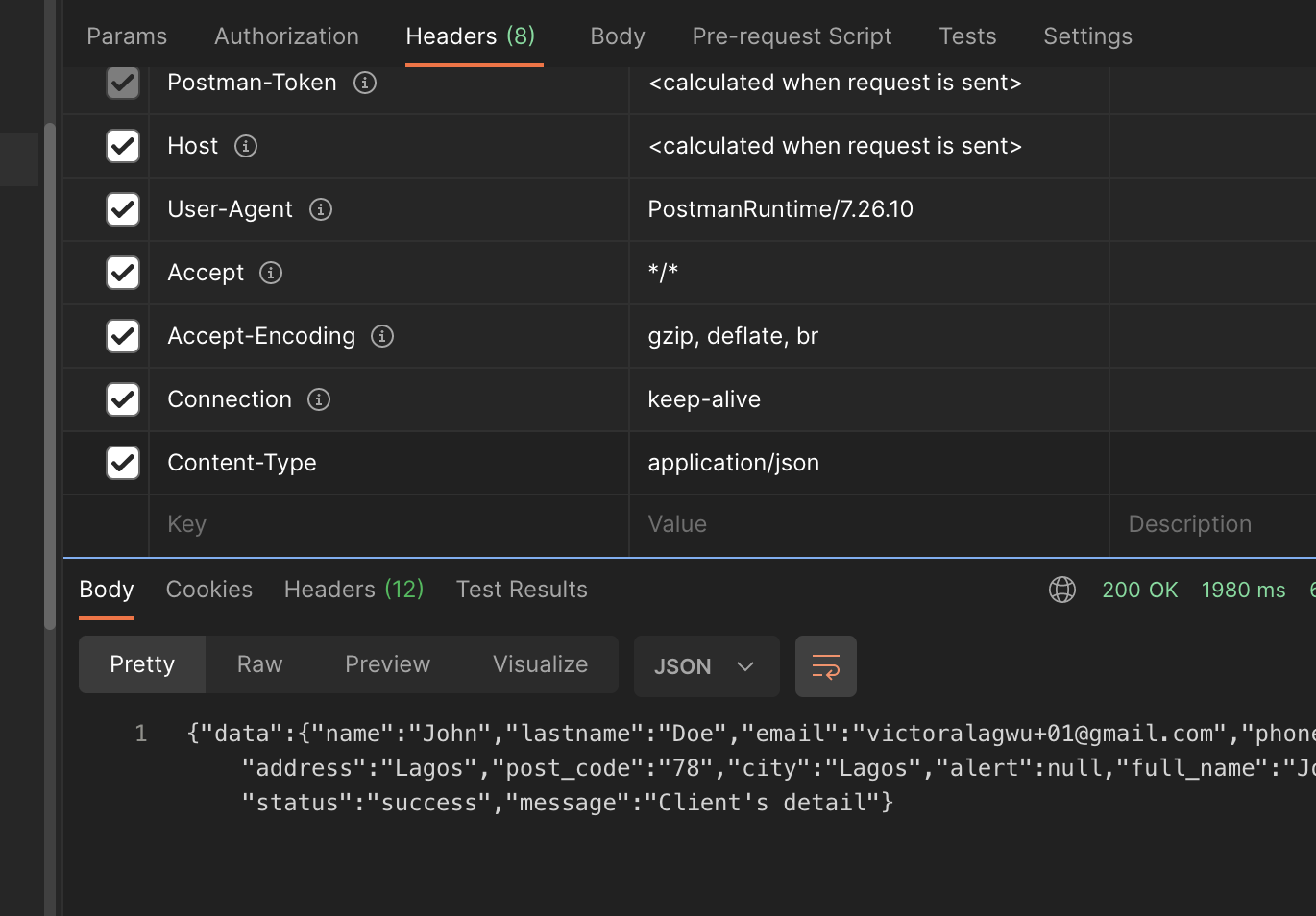Open the JSON response format dropdown

(706, 665)
